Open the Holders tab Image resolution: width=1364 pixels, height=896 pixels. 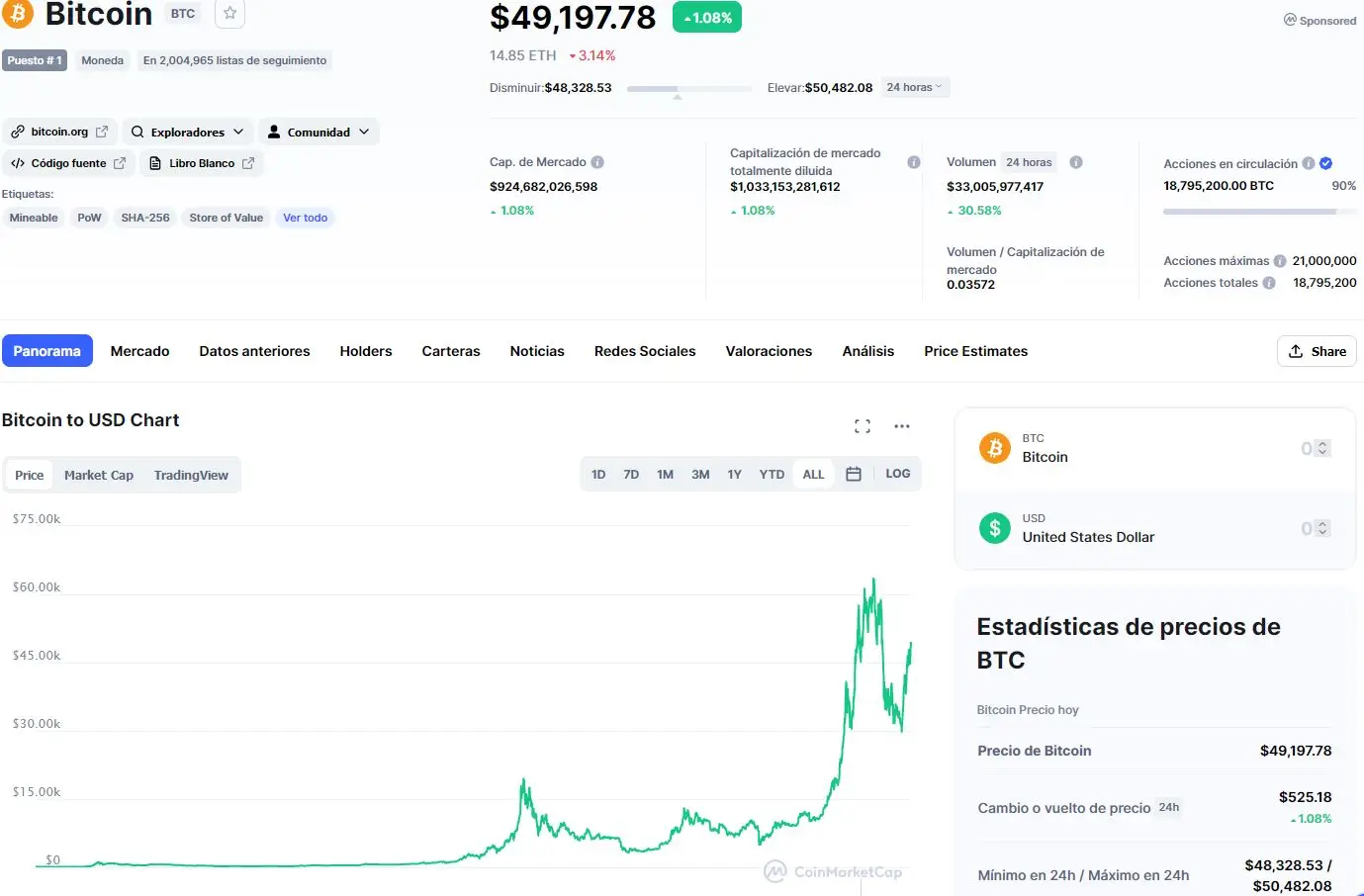click(366, 351)
